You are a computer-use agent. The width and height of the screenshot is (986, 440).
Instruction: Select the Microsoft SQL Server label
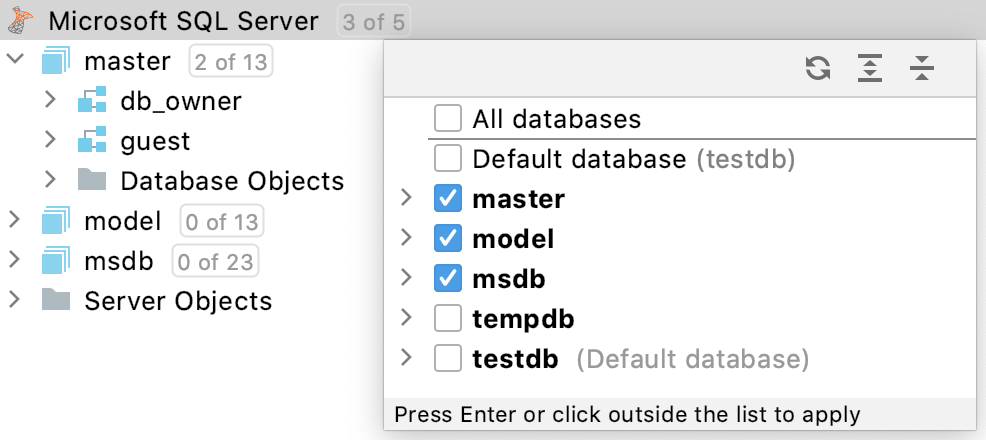tap(184, 22)
